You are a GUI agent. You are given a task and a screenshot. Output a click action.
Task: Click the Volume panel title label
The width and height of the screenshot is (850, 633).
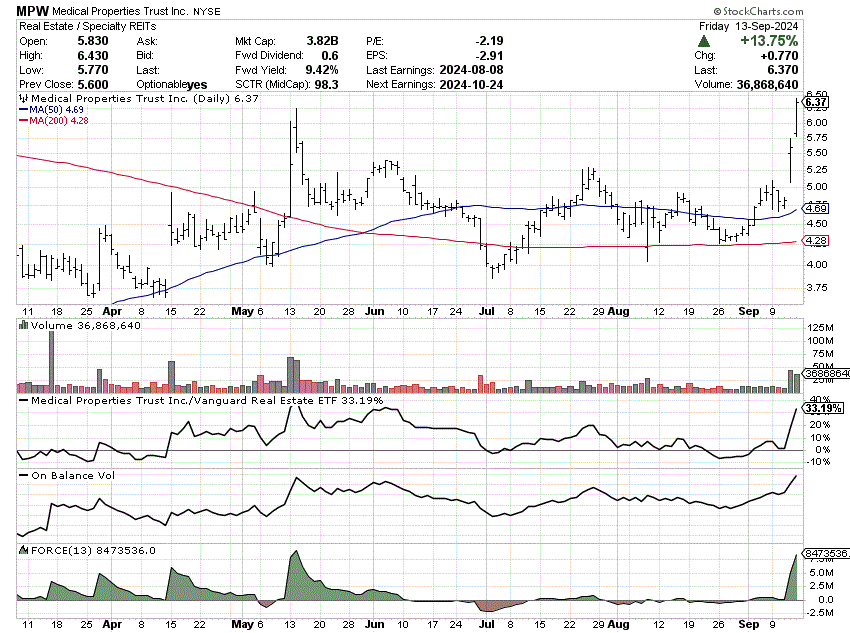tap(86, 325)
